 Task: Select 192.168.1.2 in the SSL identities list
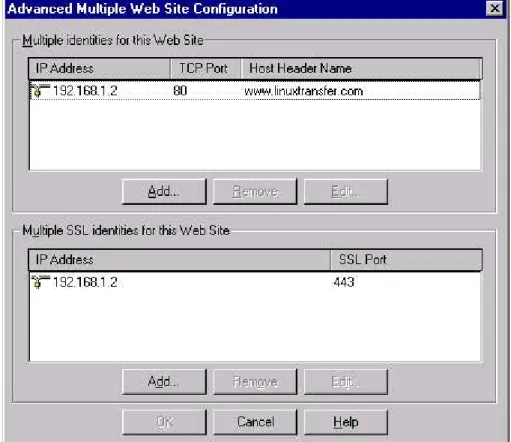pyautogui.click(x=85, y=282)
